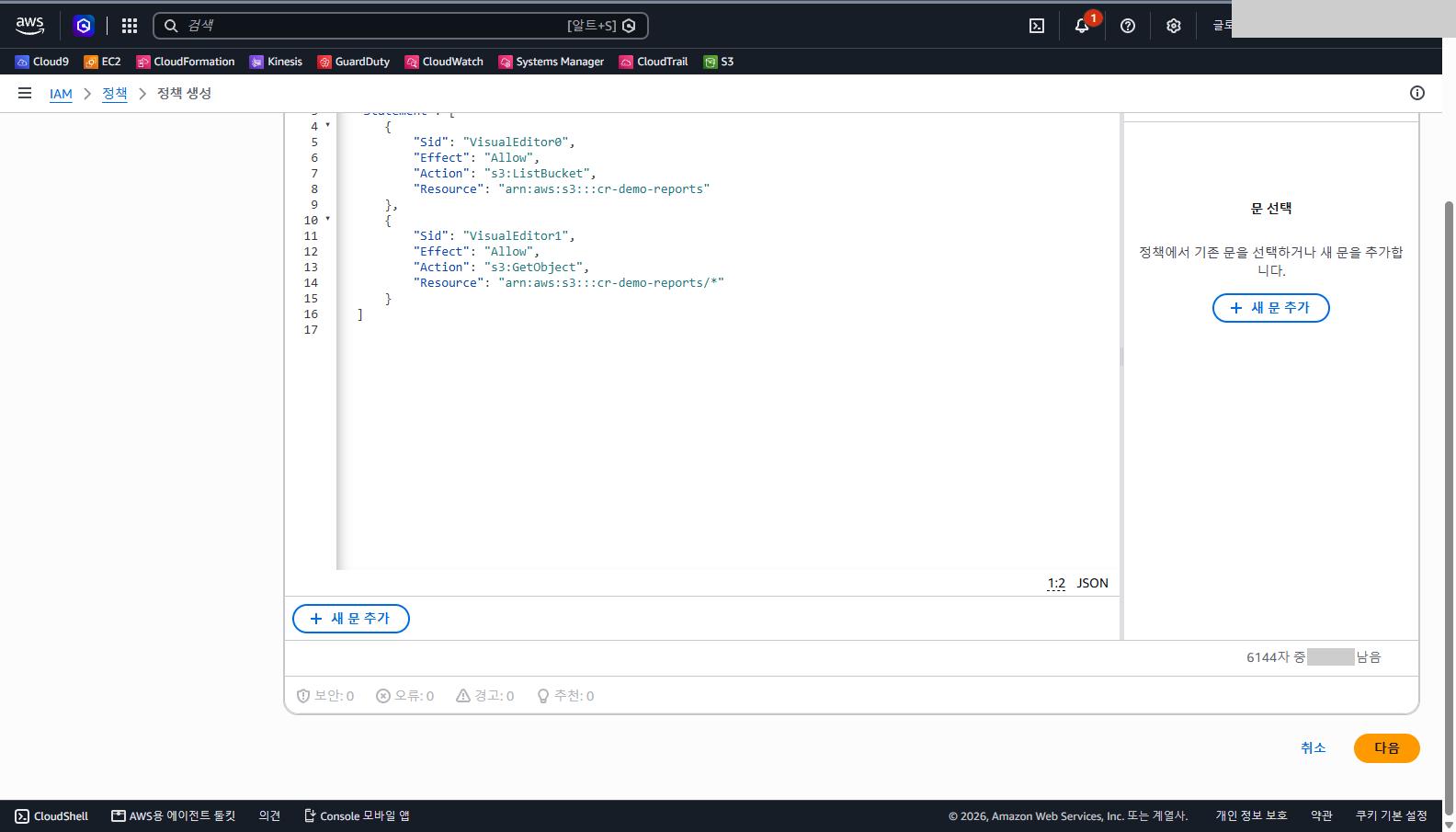This screenshot has height=832, width=1456.
Task: Open the Kinesis favorite shortcut
Action: (276, 62)
